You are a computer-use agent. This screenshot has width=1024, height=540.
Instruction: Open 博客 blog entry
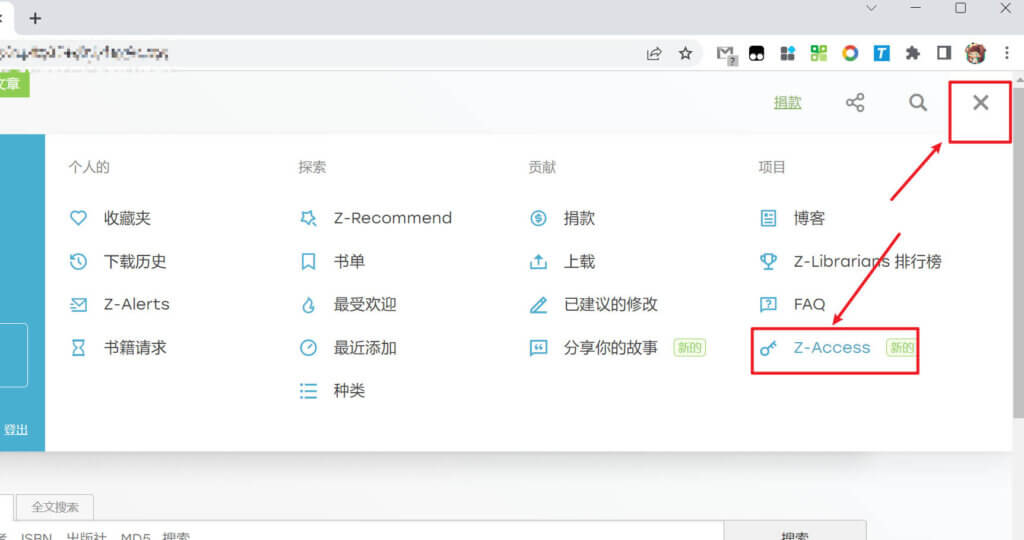(808, 218)
